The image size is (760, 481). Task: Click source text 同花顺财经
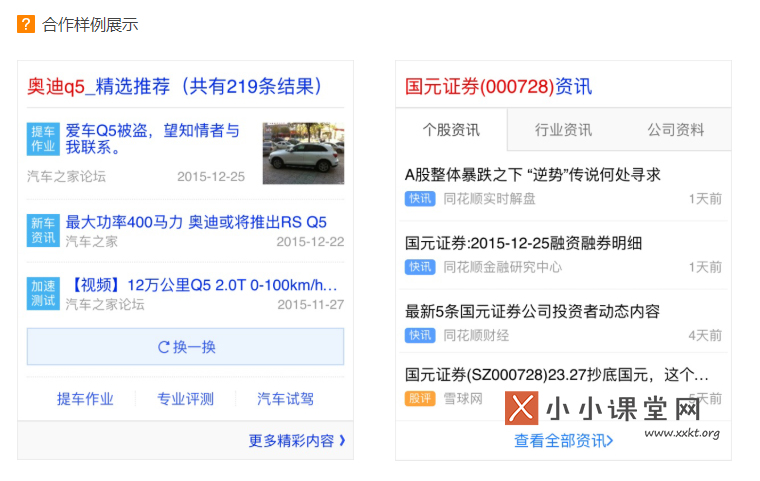[476, 336]
